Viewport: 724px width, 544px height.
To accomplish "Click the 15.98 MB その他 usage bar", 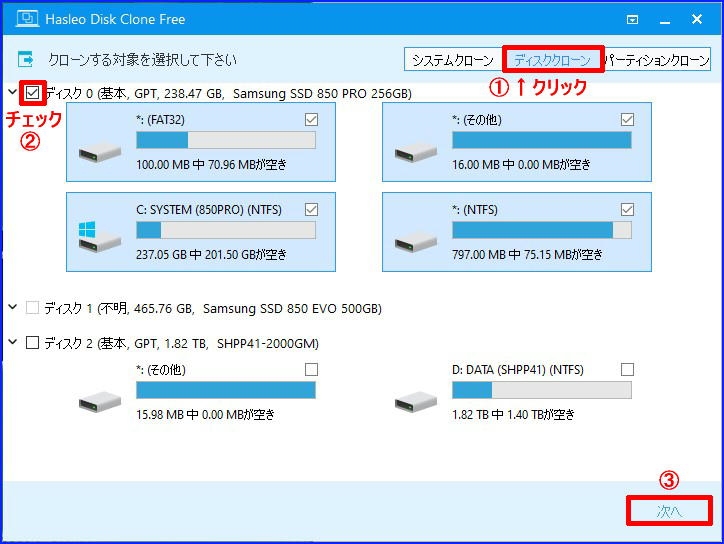I will click(x=226, y=390).
